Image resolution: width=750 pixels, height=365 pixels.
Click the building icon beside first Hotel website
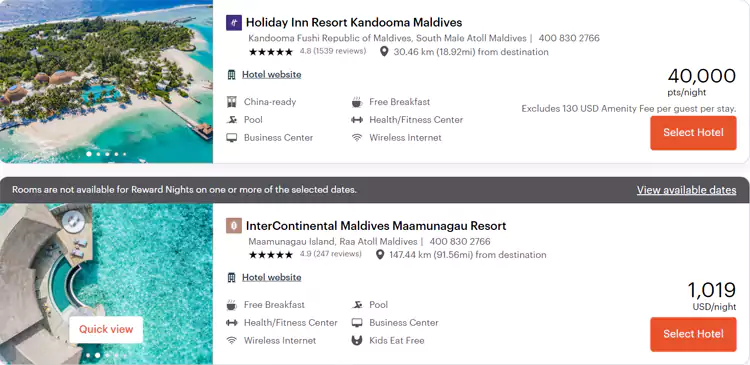232,75
